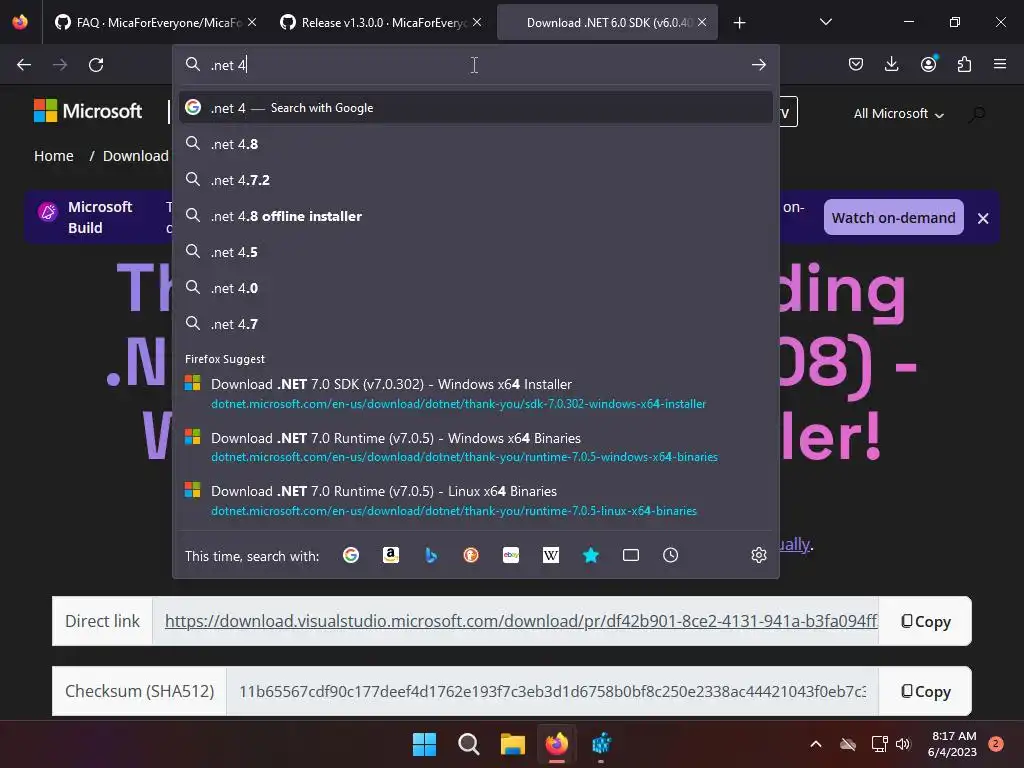
Task: Search open tabs with the tab icon
Action: 630,555
